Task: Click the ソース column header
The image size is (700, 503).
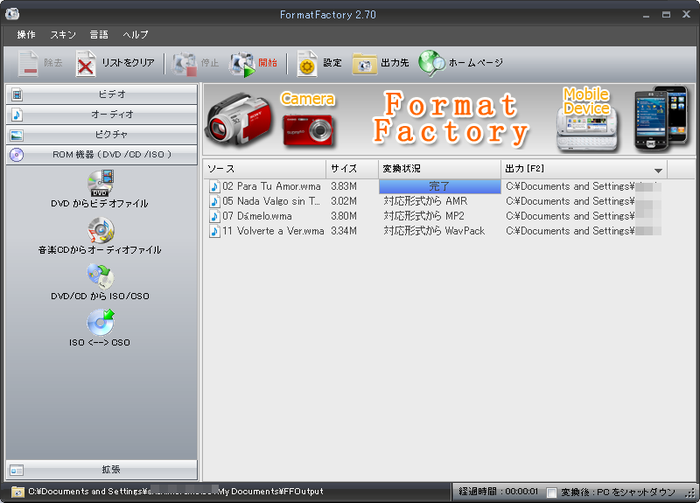Action: (x=265, y=169)
